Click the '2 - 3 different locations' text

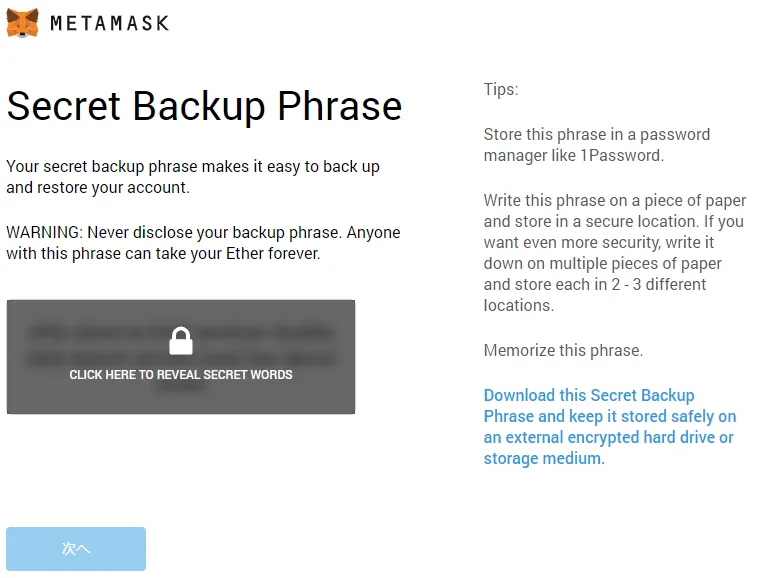pos(595,295)
